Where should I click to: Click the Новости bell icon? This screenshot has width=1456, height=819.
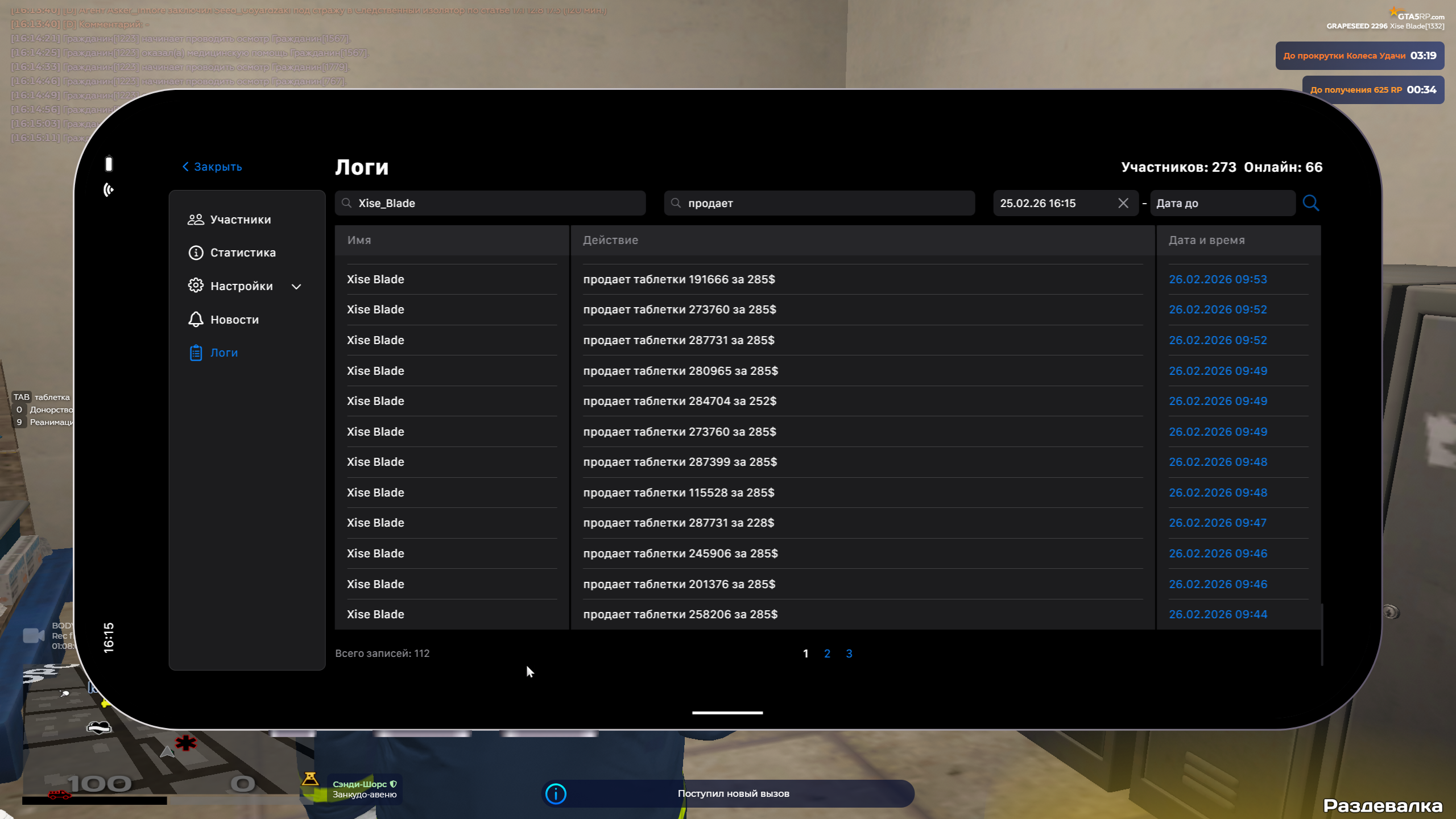(x=196, y=319)
